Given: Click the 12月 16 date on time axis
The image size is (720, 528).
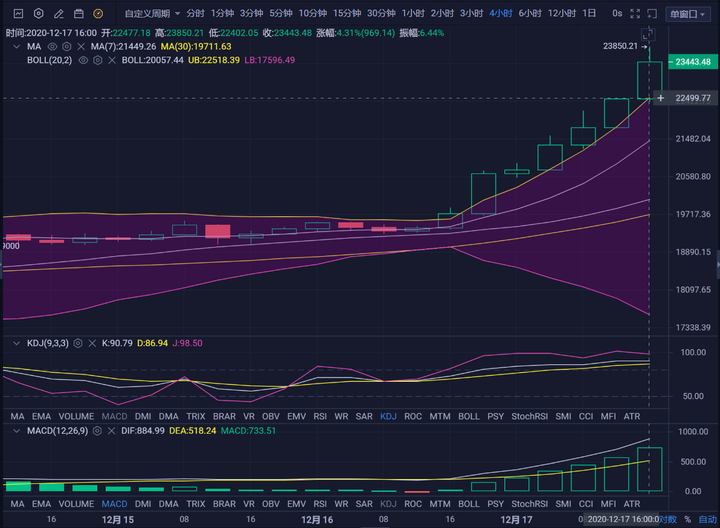Looking at the screenshot, I should coord(317,520).
